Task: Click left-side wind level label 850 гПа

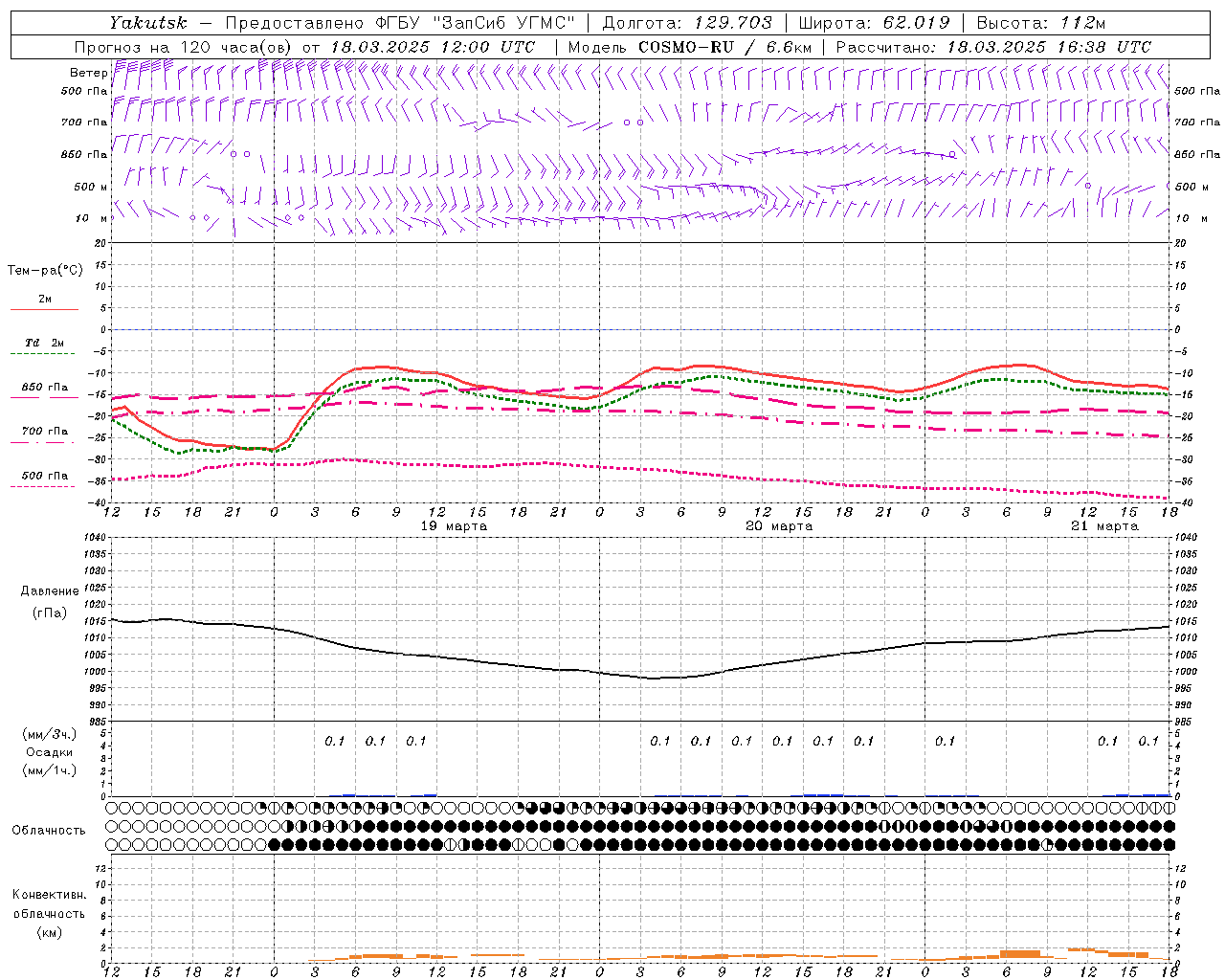Action: tap(84, 154)
